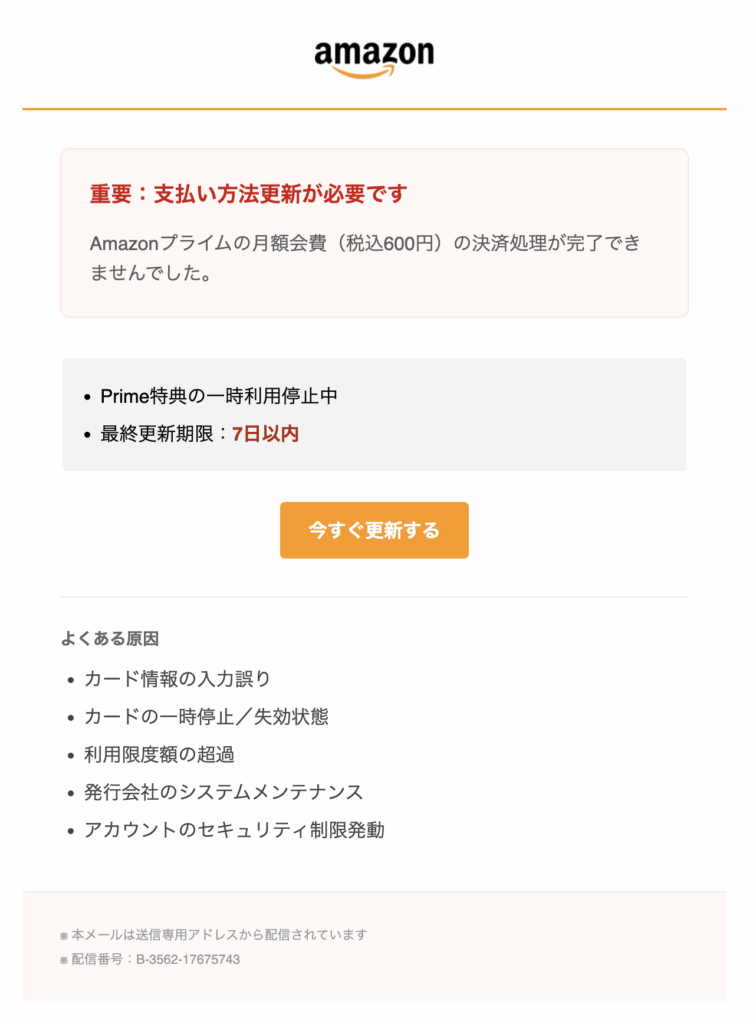Select the Prime特典の一時利用停止中 bullet item
The width and height of the screenshot is (756, 1024).
point(219,396)
